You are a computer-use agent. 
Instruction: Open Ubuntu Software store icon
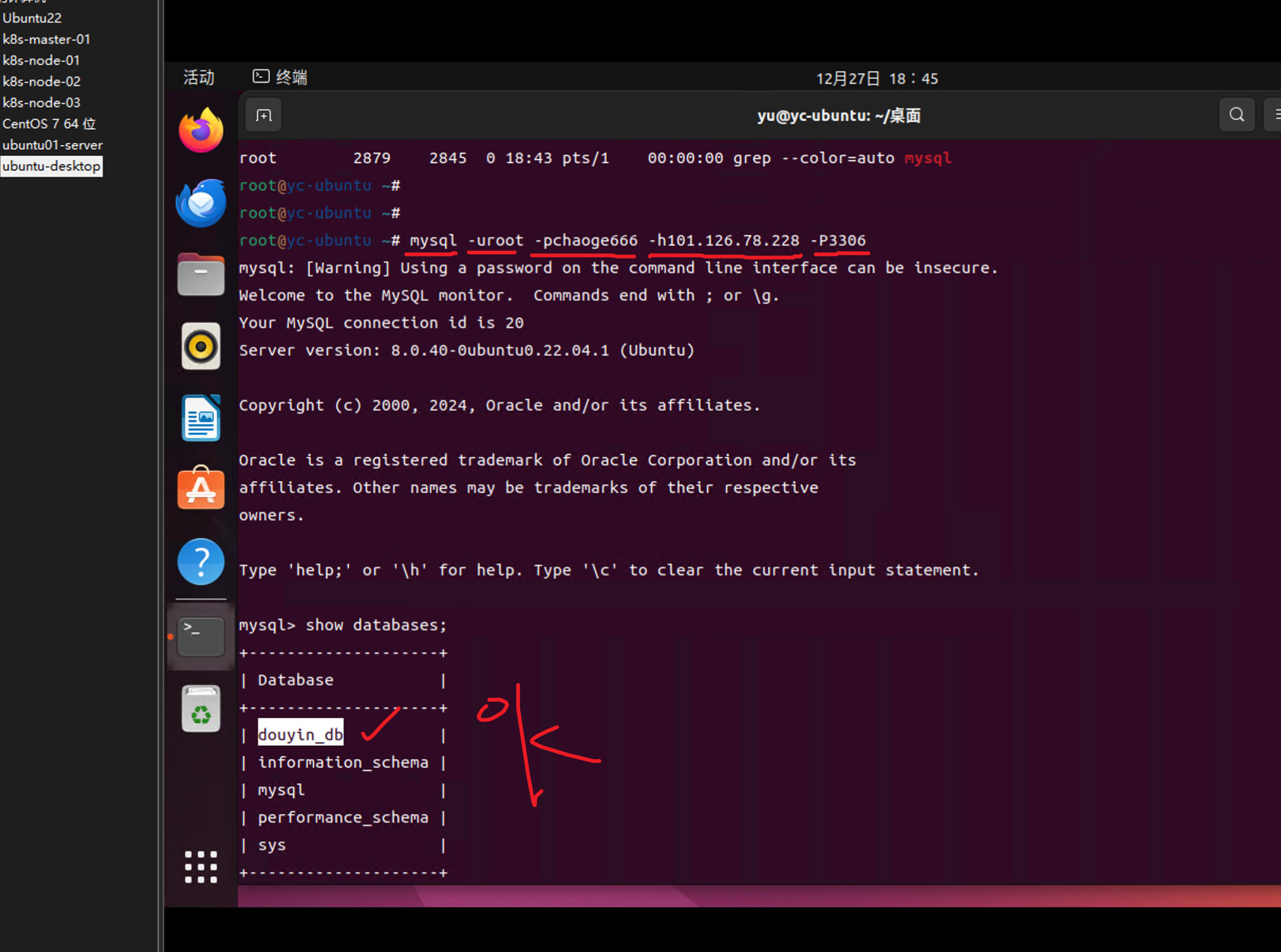[200, 489]
